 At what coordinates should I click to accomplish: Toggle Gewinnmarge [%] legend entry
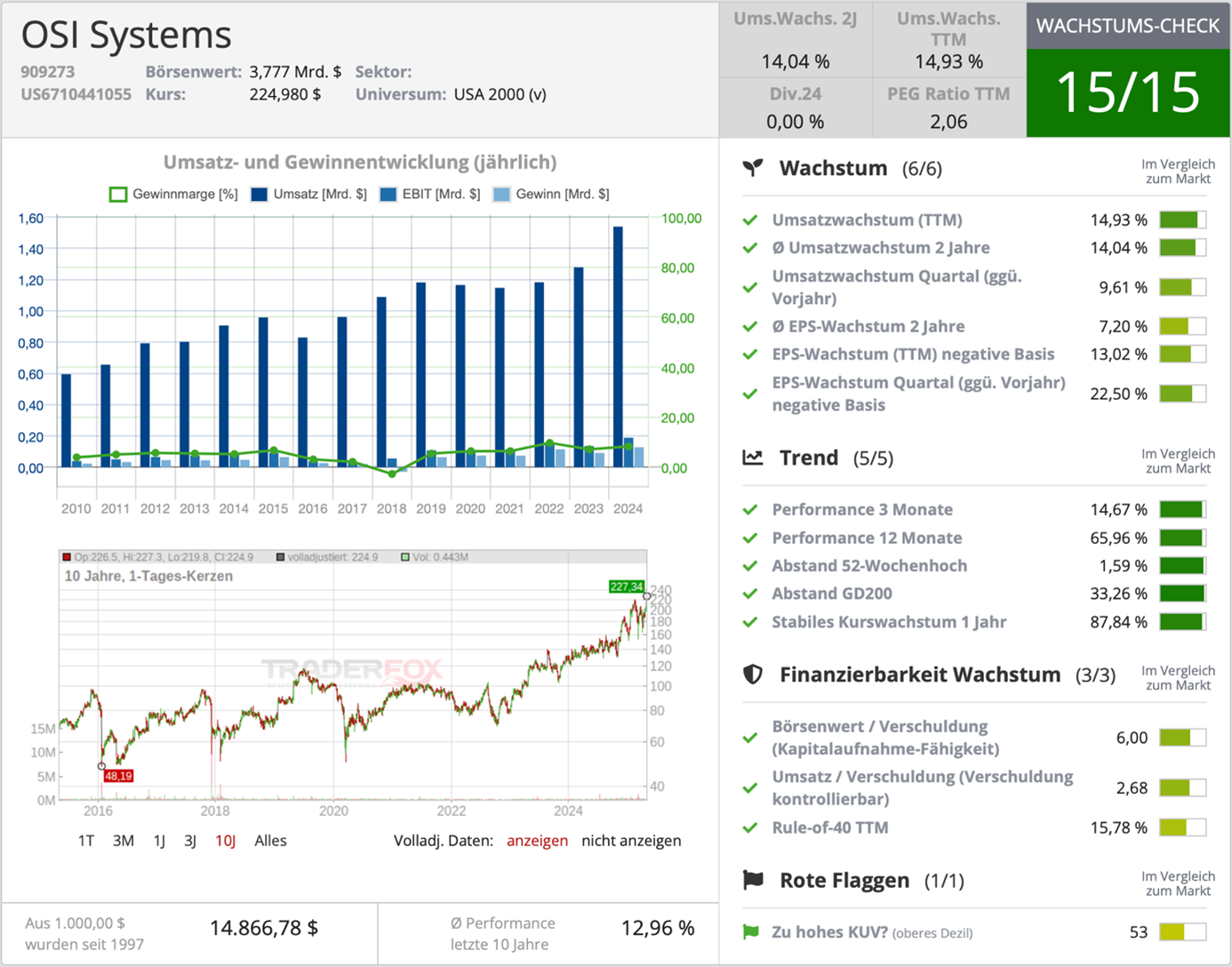click(x=173, y=194)
